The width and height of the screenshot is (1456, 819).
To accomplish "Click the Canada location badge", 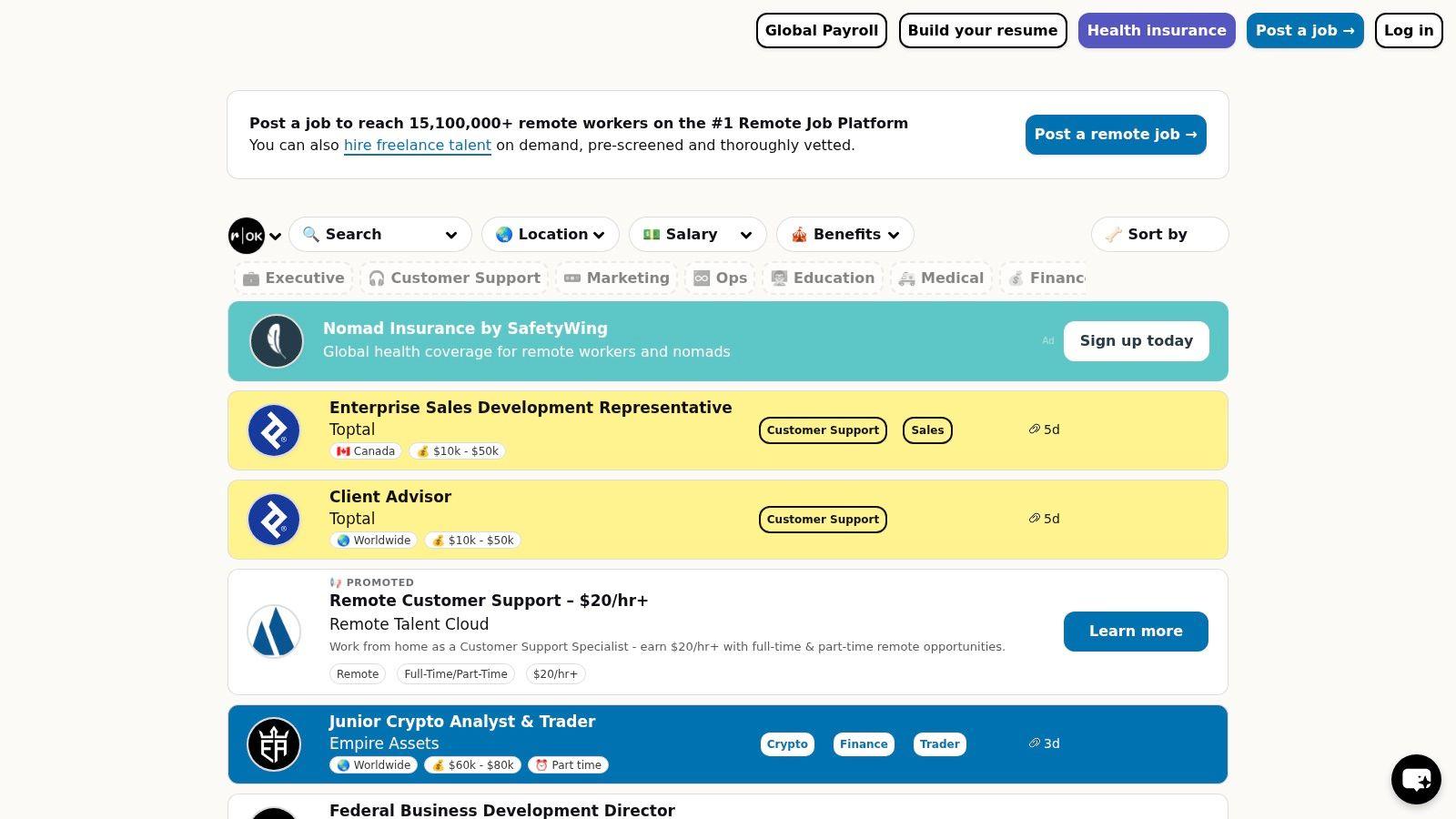I will [365, 451].
